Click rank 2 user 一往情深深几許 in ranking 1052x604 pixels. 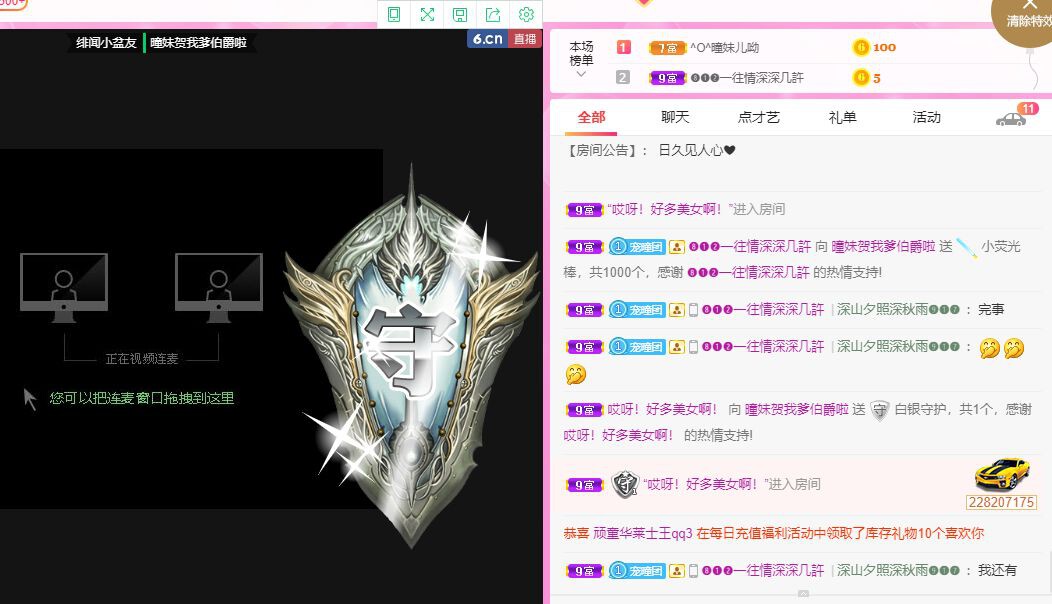click(747, 78)
